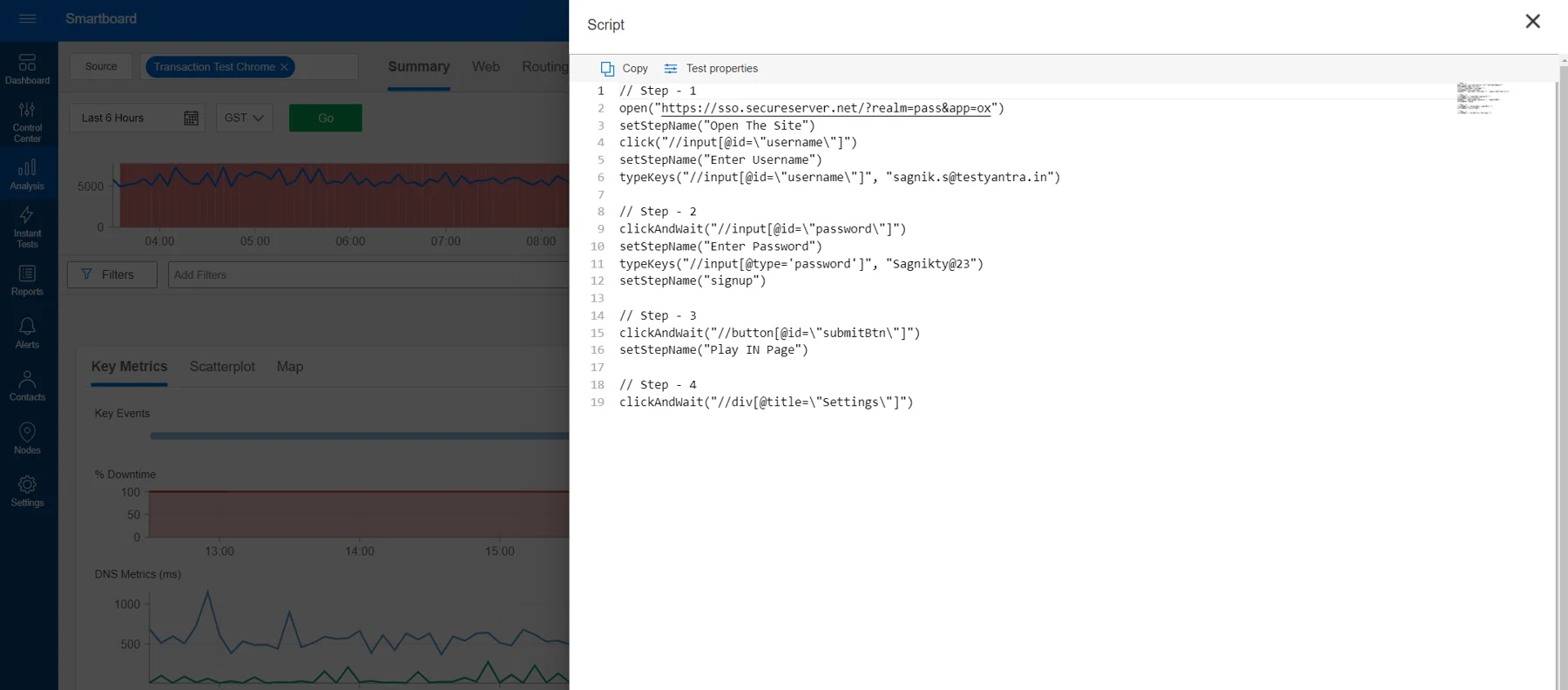
Task: Click the green Go button
Action: [x=326, y=118]
